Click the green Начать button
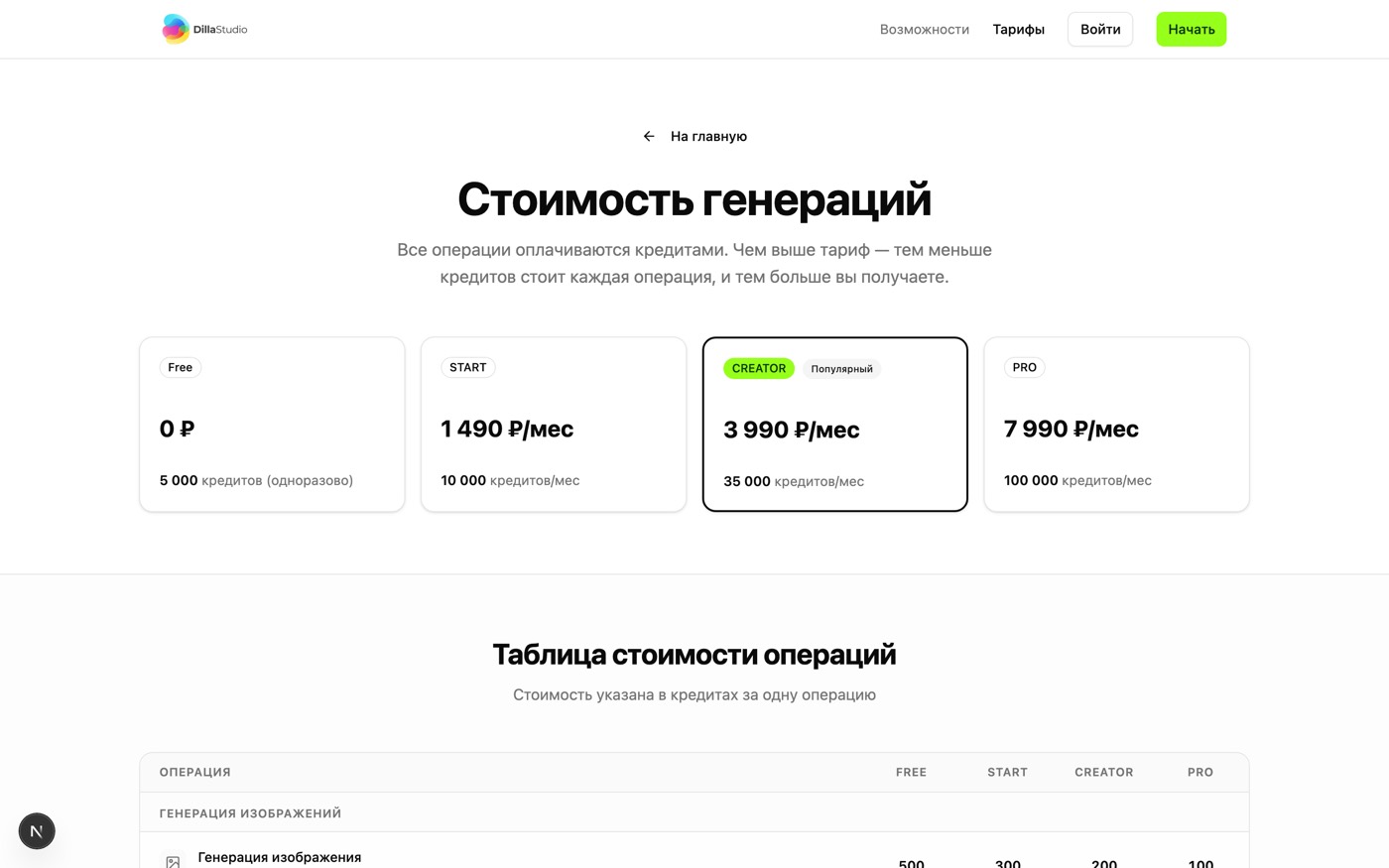The width and height of the screenshot is (1389, 868). 1192,30
